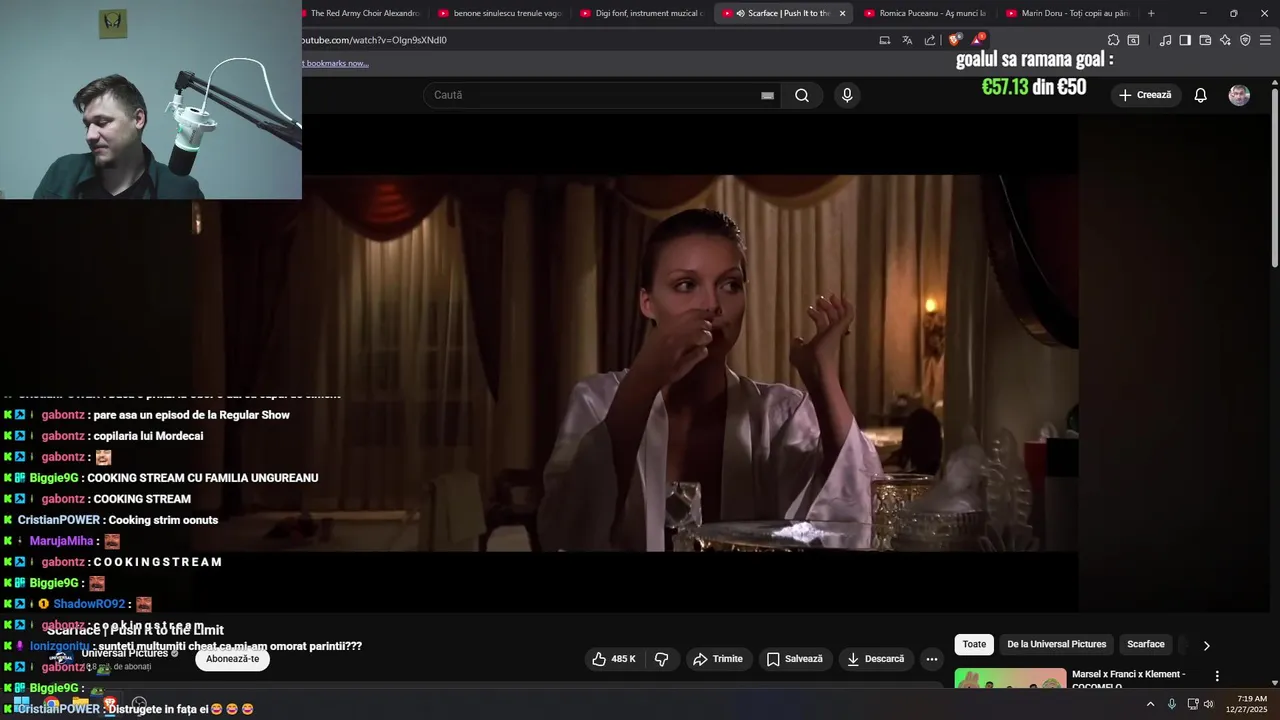Click chat username ShadowRO92
This screenshot has width=1280, height=720.
(89, 604)
